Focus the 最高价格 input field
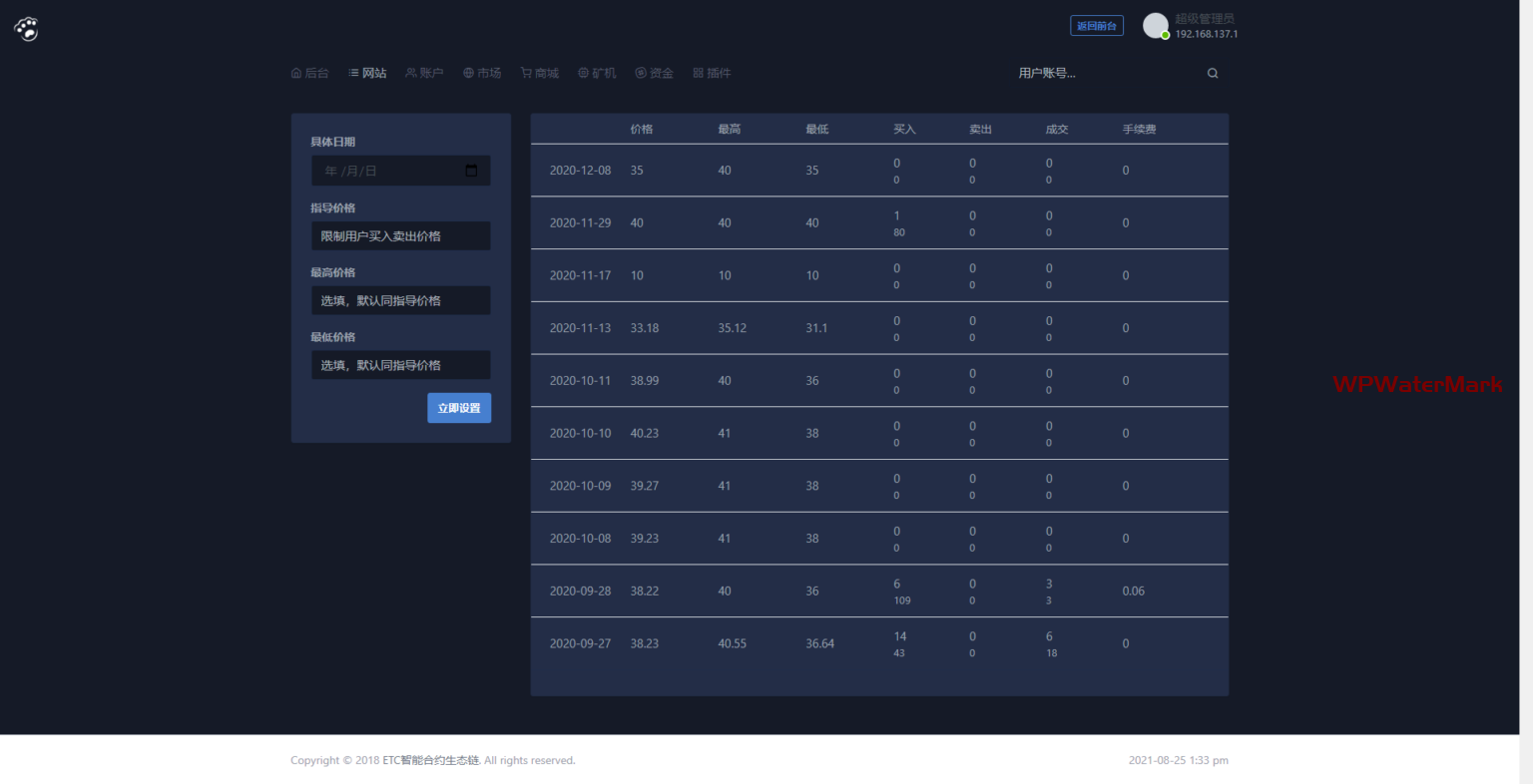 [400, 300]
